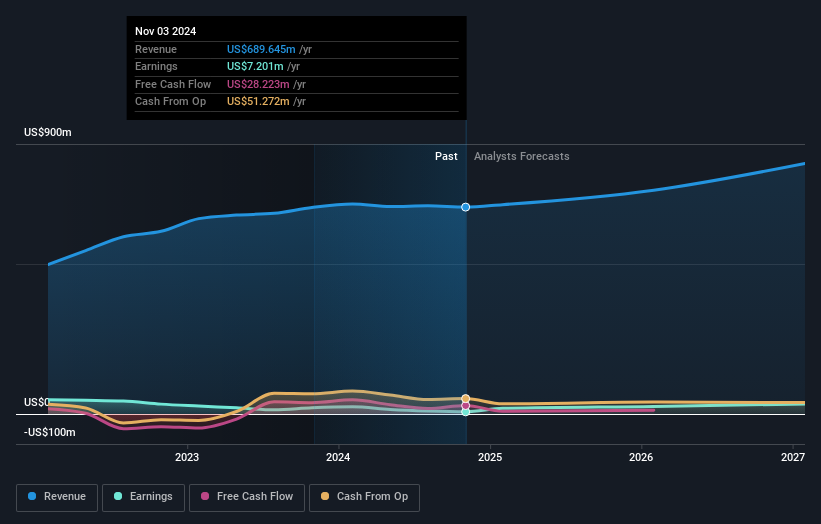Toggle the Revenue legend button
Screen dimensions: 821x524
[57, 497]
